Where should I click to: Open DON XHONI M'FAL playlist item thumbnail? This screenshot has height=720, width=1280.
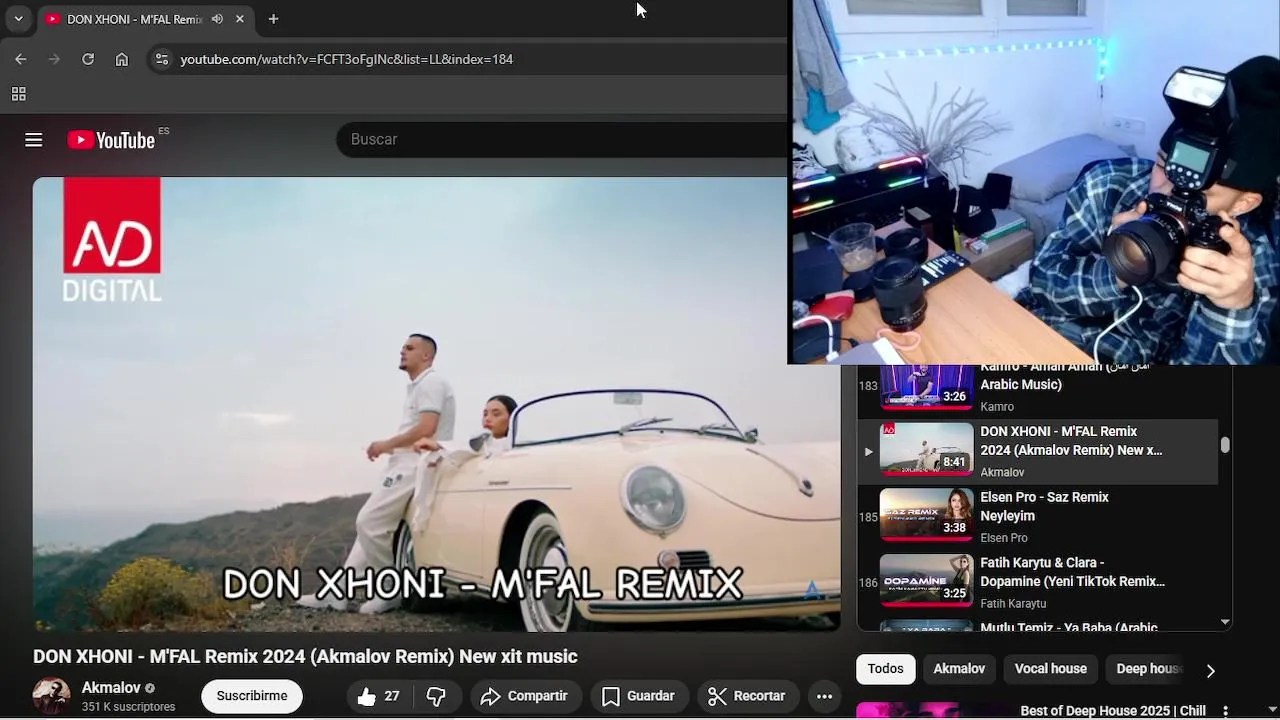click(926, 448)
